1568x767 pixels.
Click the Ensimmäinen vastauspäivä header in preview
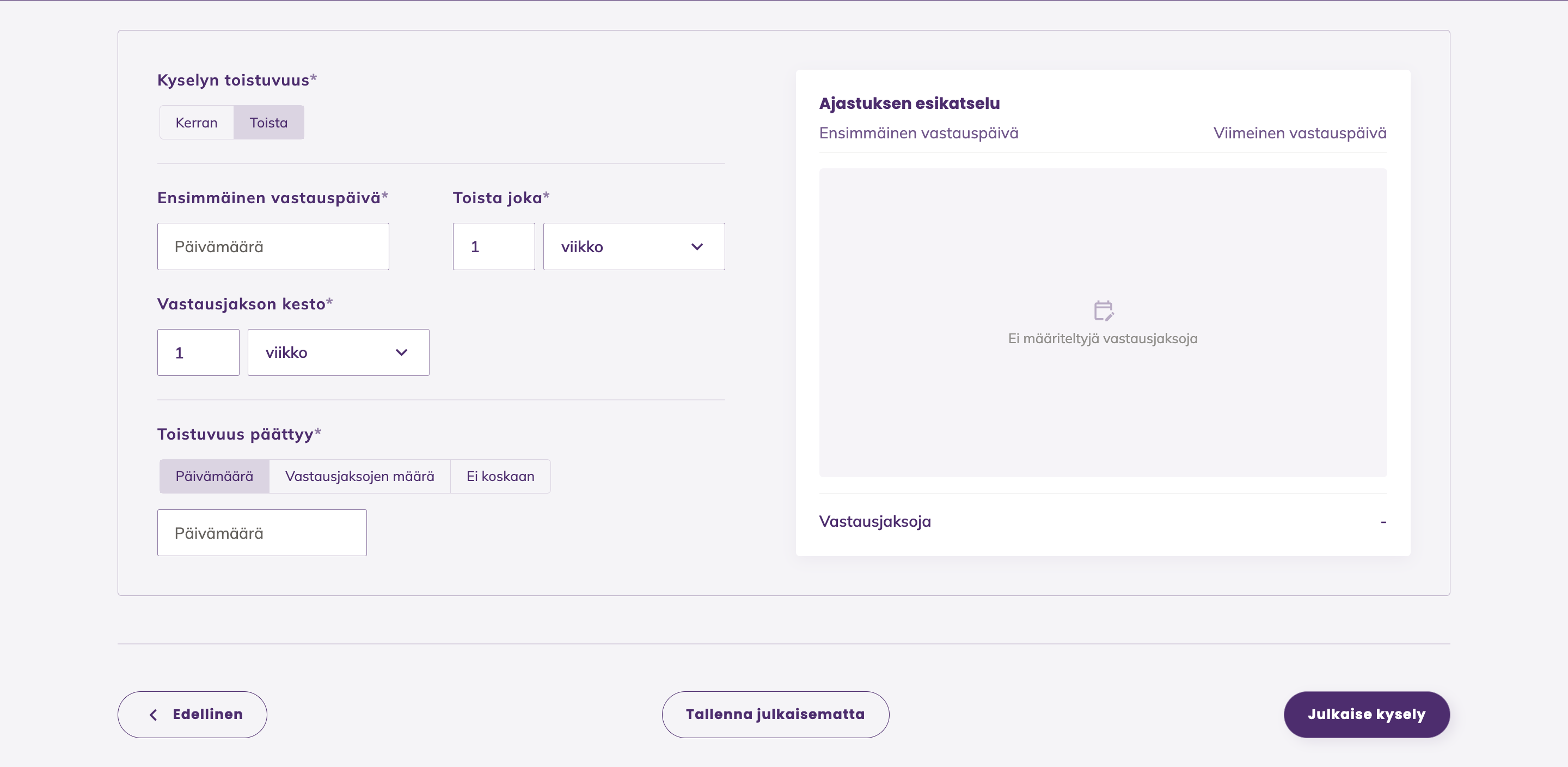(918, 133)
